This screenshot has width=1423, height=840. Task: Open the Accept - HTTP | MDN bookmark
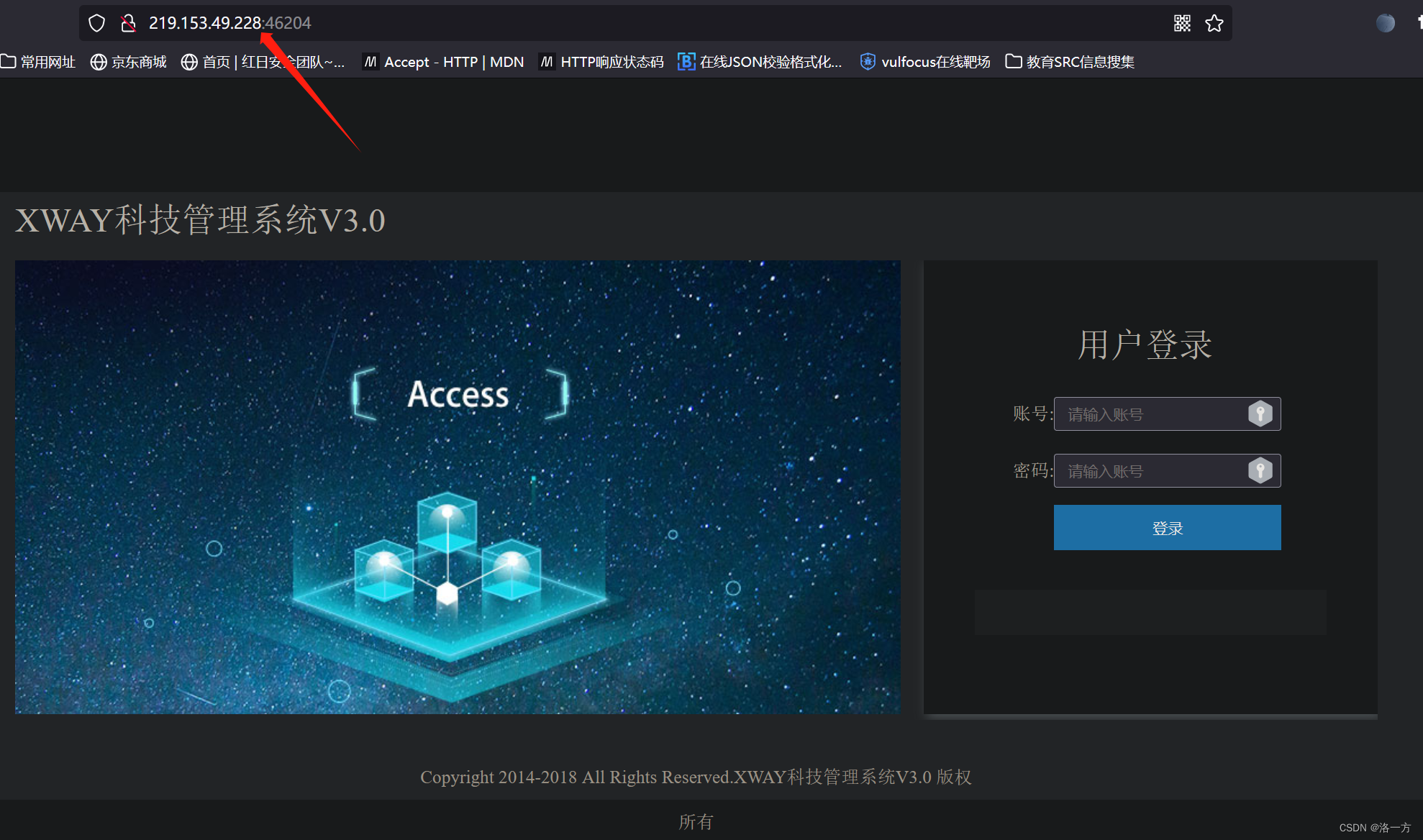click(x=444, y=62)
